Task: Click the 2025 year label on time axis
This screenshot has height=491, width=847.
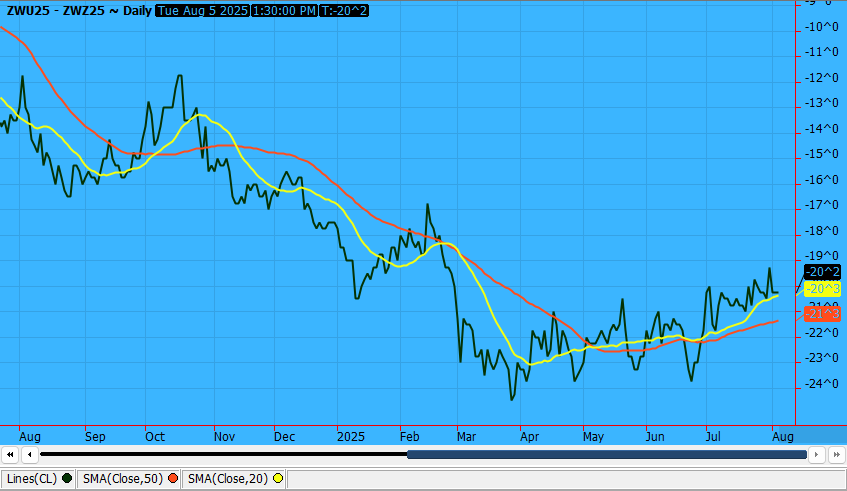Action: (x=350, y=437)
